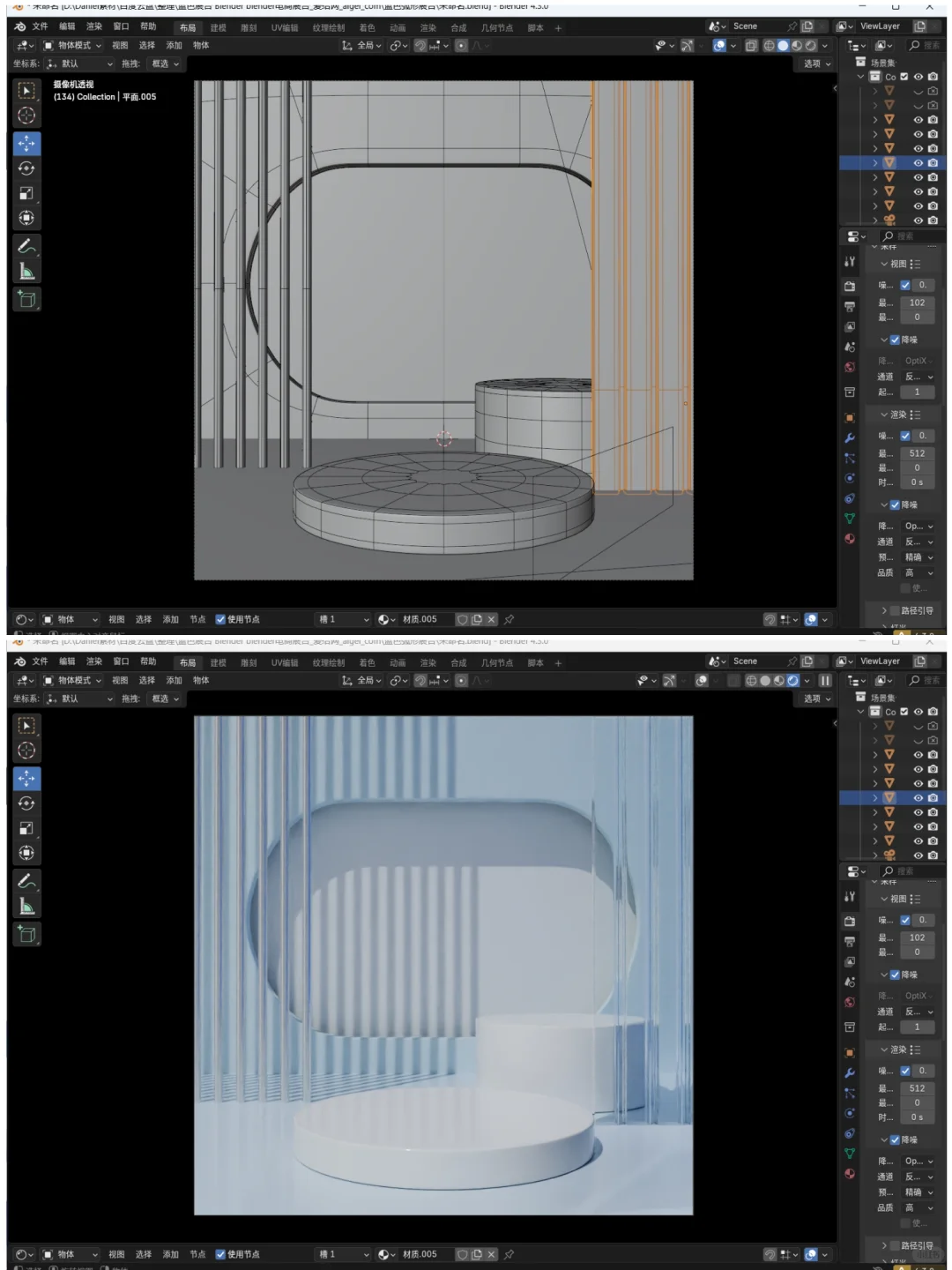Viewport: 952px width, 1270px height.
Task: Activate the Rotate tool in top window toolbar
Action: [x=26, y=168]
